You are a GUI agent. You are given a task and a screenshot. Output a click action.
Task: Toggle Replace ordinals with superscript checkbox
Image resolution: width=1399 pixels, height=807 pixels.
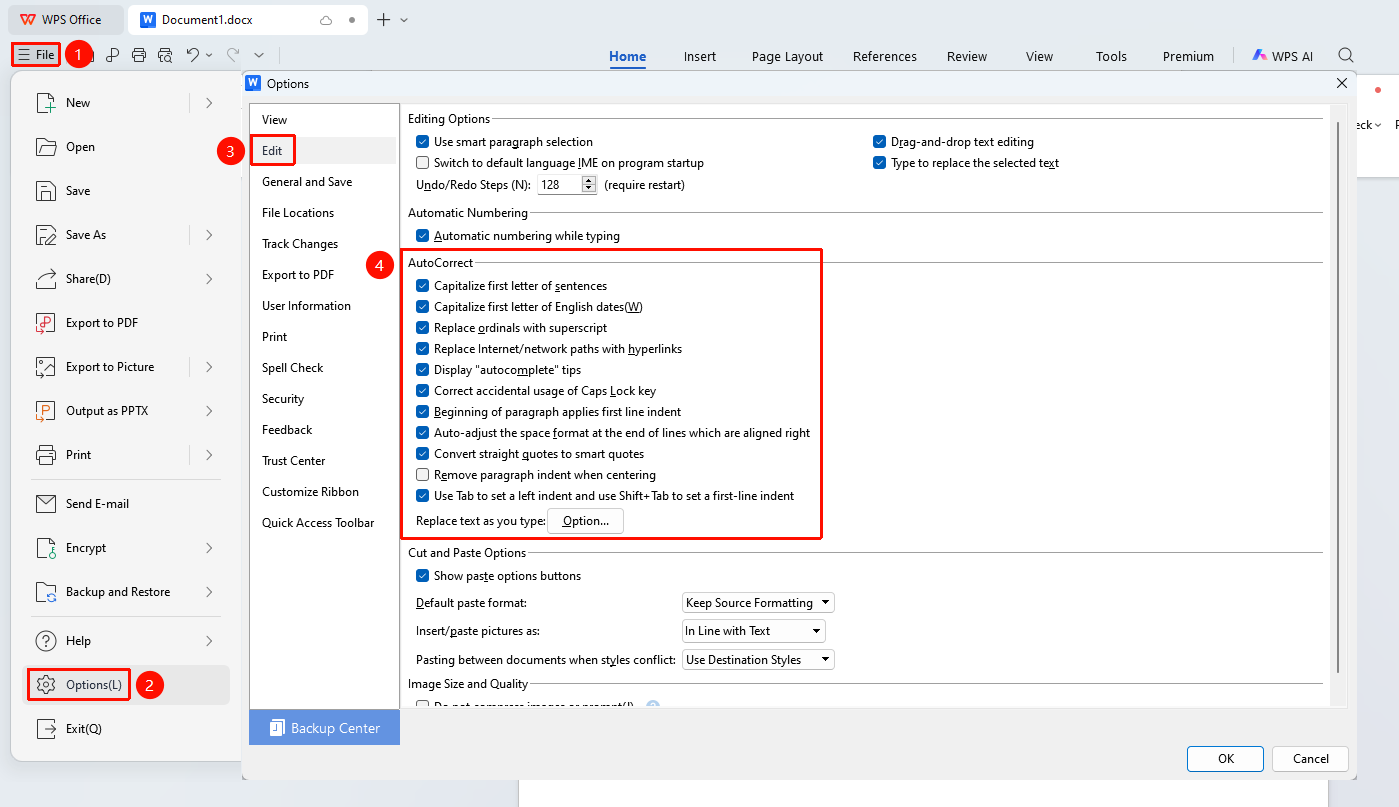423,328
